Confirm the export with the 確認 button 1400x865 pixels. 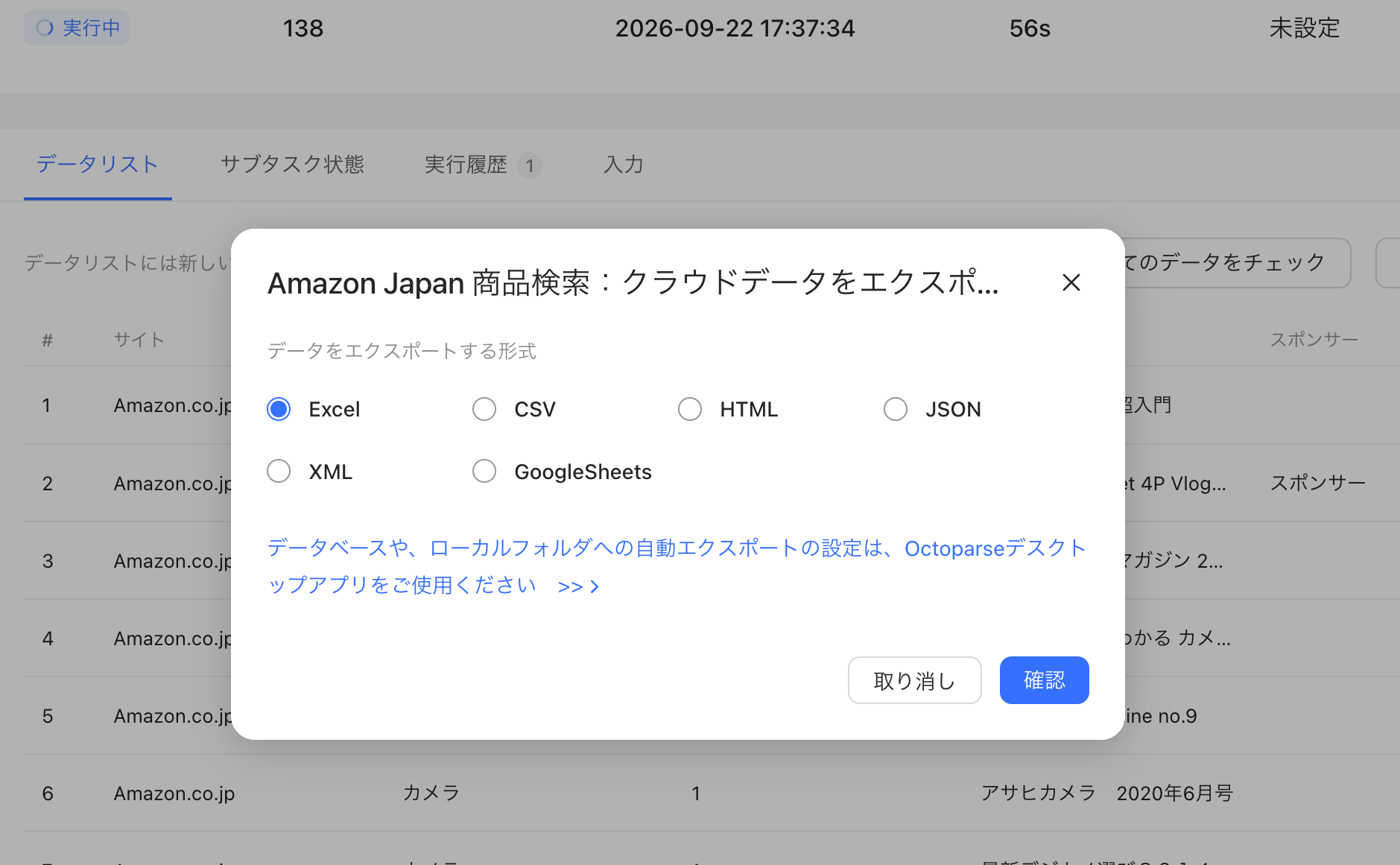click(1044, 680)
